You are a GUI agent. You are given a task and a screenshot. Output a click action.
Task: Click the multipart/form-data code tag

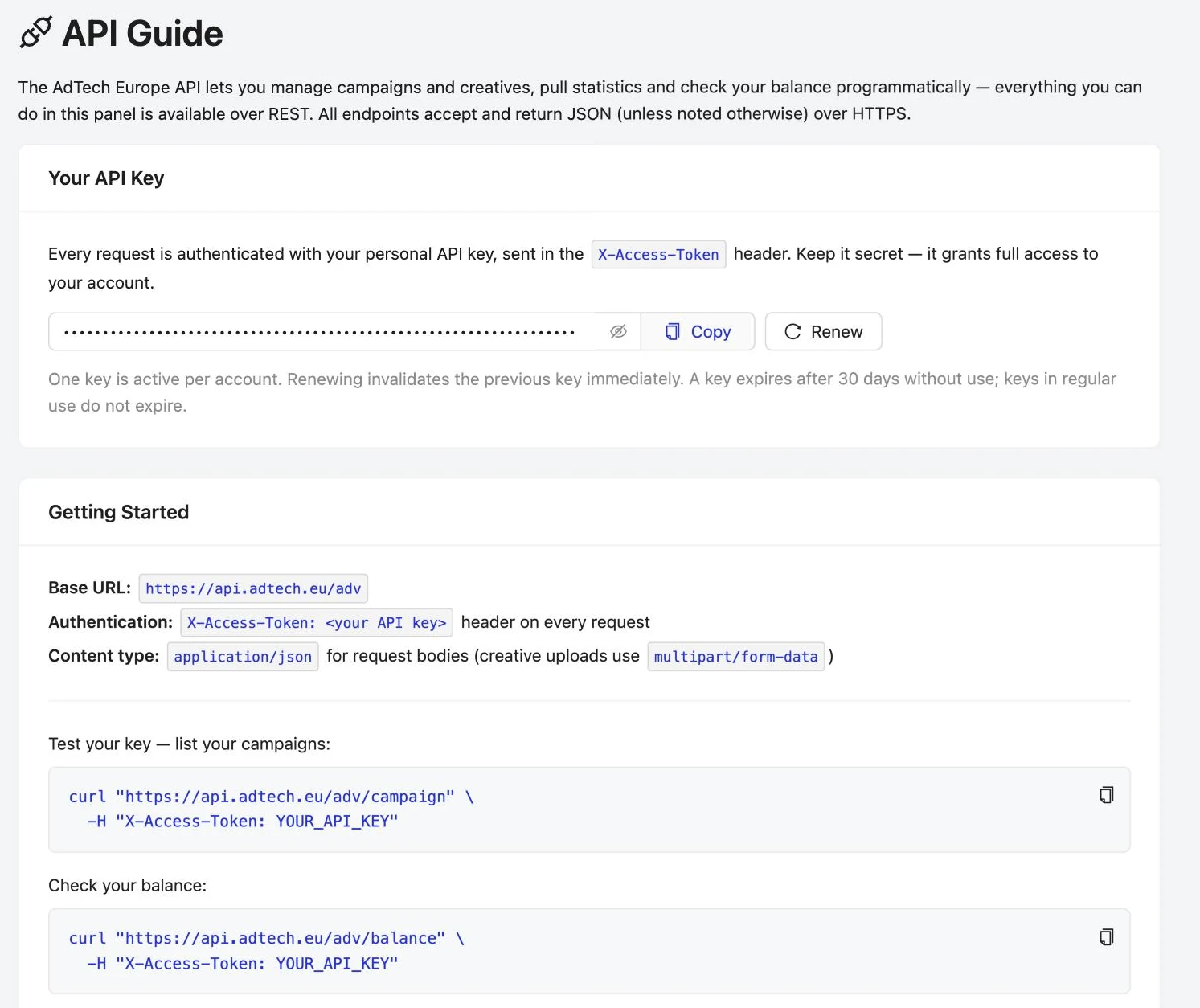tap(736, 657)
